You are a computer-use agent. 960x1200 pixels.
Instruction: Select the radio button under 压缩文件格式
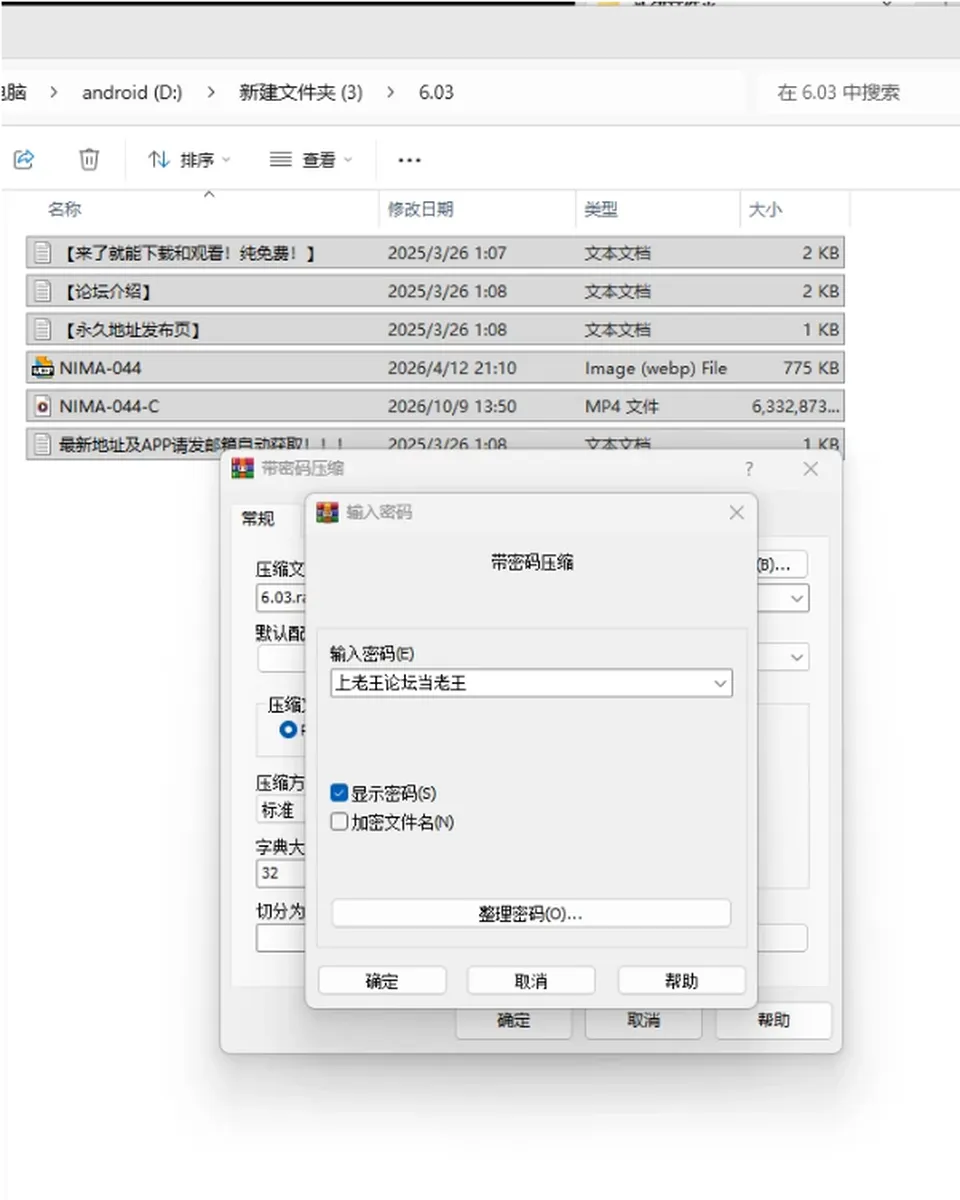[288, 730]
